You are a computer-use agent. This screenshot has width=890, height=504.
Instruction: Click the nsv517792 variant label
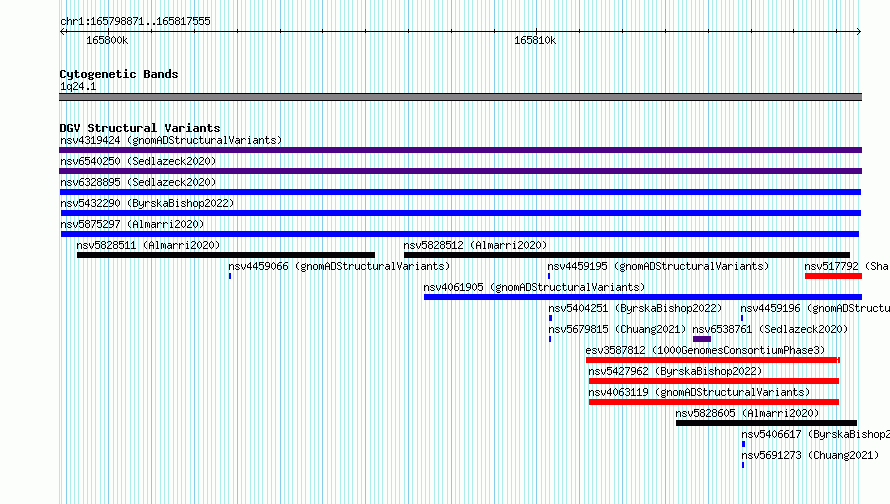846,266
